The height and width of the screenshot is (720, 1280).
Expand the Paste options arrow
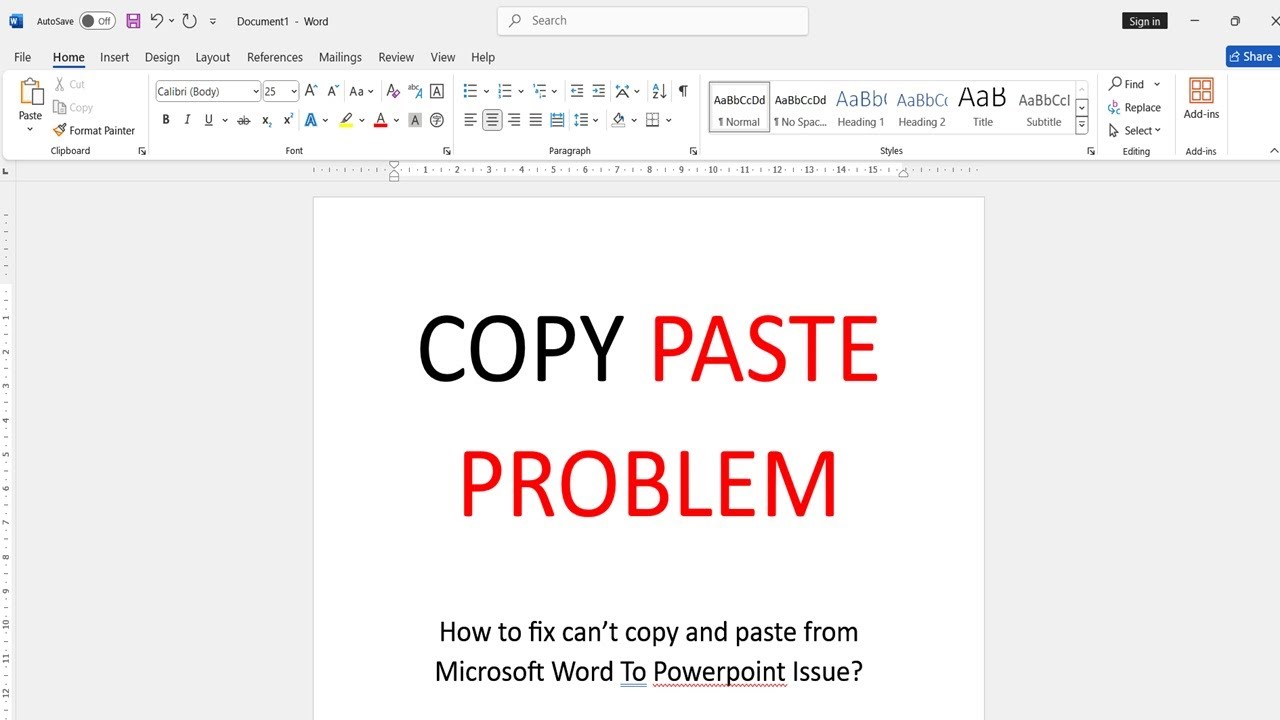click(x=30, y=129)
